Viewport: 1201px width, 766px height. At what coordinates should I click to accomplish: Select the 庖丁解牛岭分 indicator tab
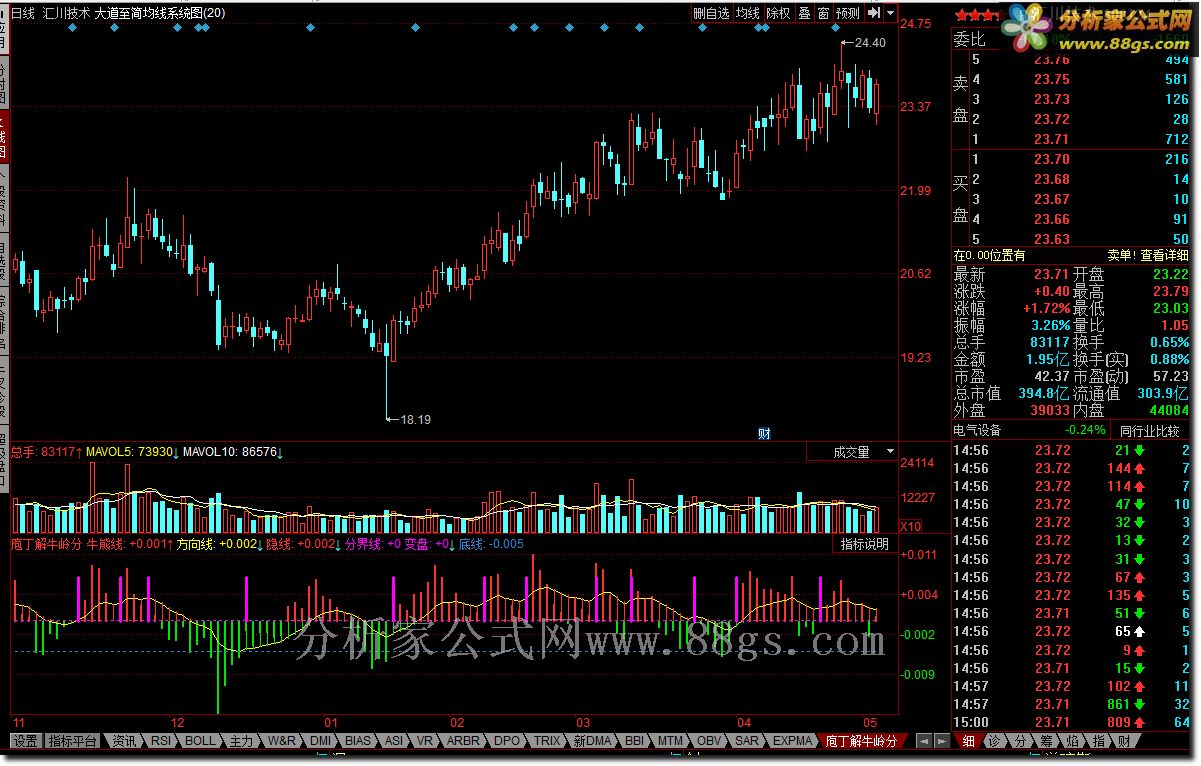coord(863,741)
